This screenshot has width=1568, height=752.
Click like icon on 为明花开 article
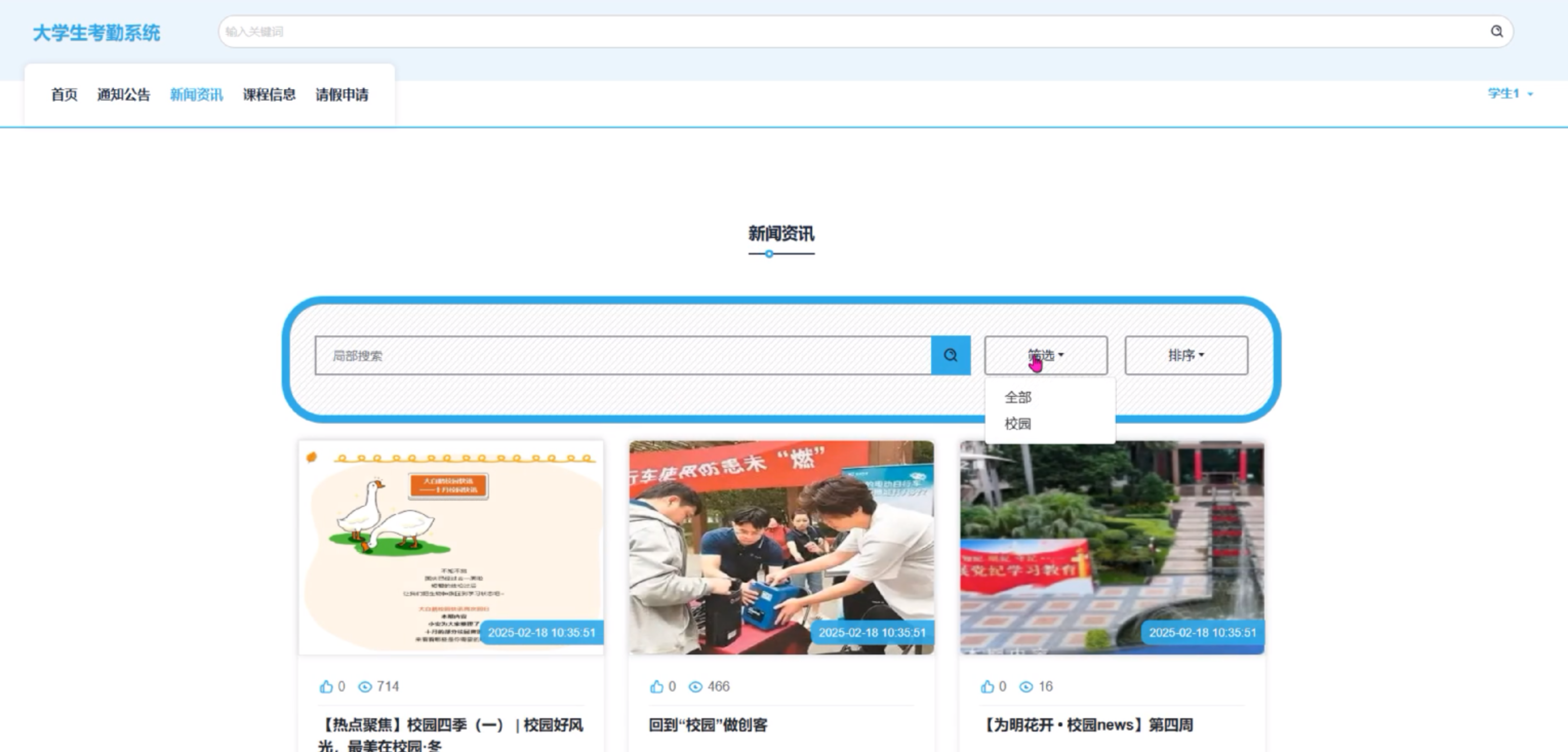point(987,687)
